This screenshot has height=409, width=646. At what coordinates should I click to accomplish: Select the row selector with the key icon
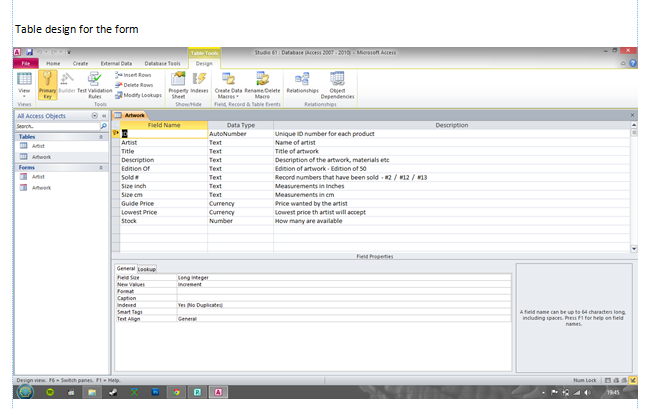116,134
